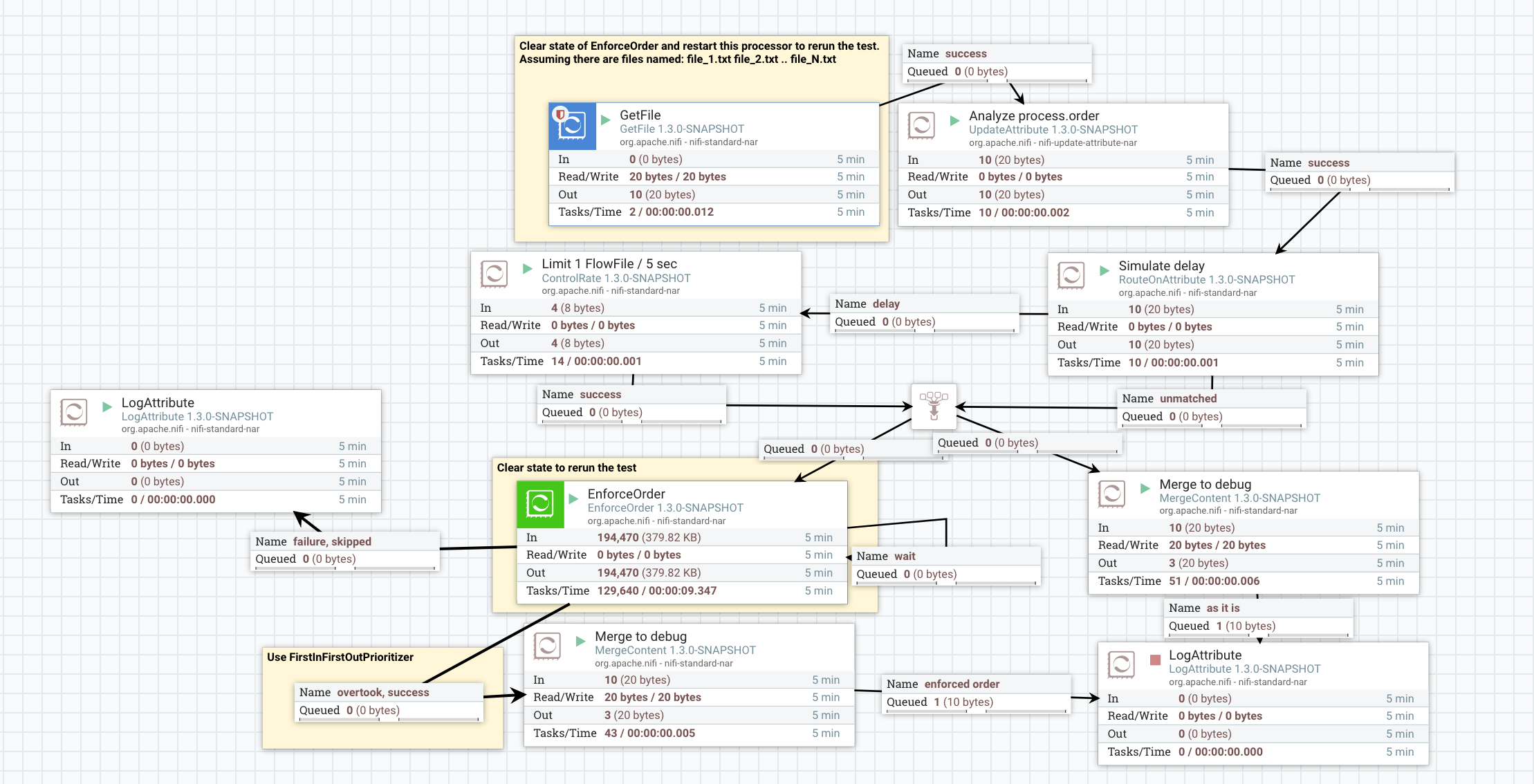Click the GetFile processor icon

click(x=572, y=126)
